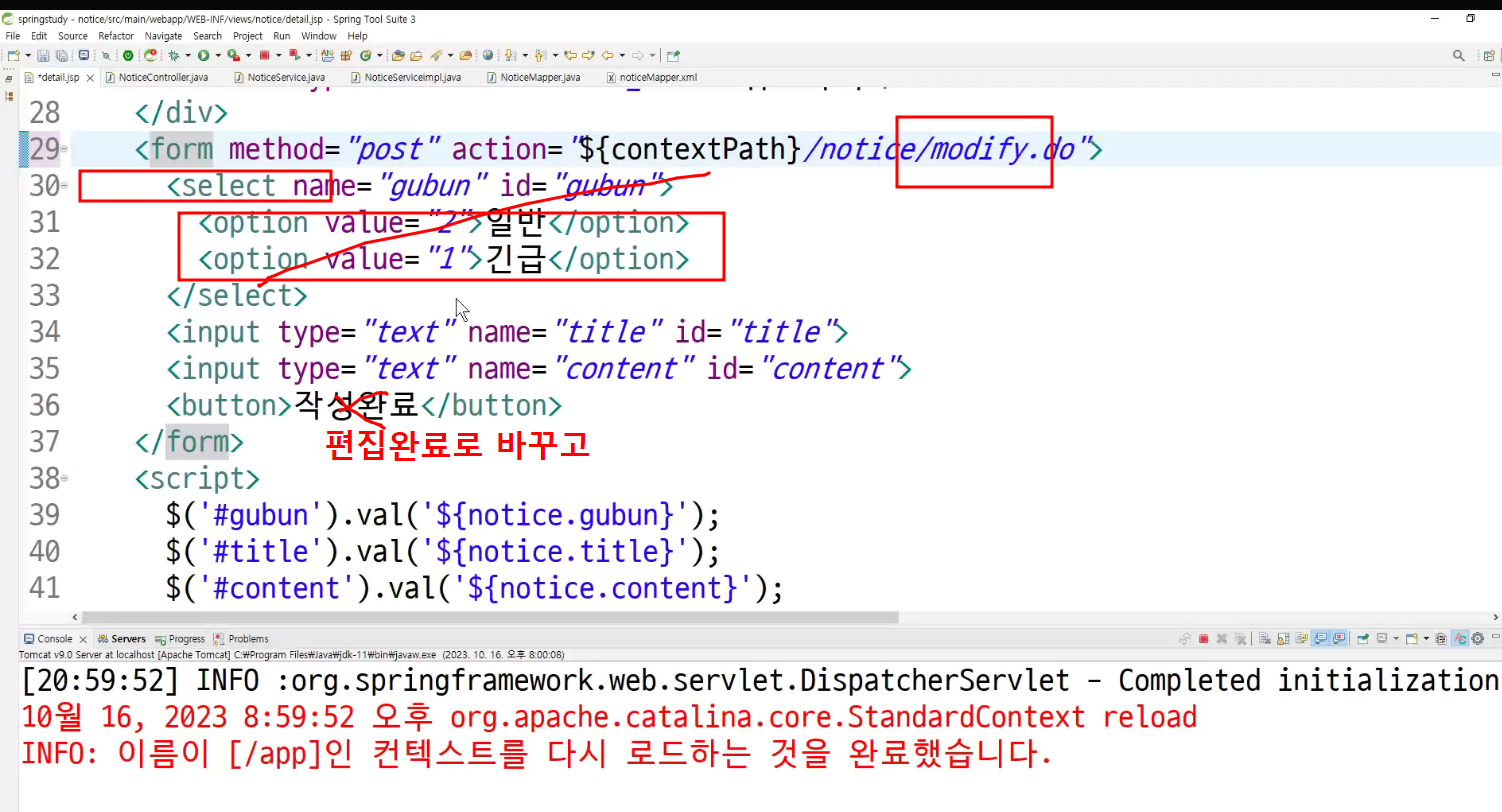Open the Display Selected Console dropdown
Image resolution: width=1502 pixels, height=812 pixels.
[1396, 638]
